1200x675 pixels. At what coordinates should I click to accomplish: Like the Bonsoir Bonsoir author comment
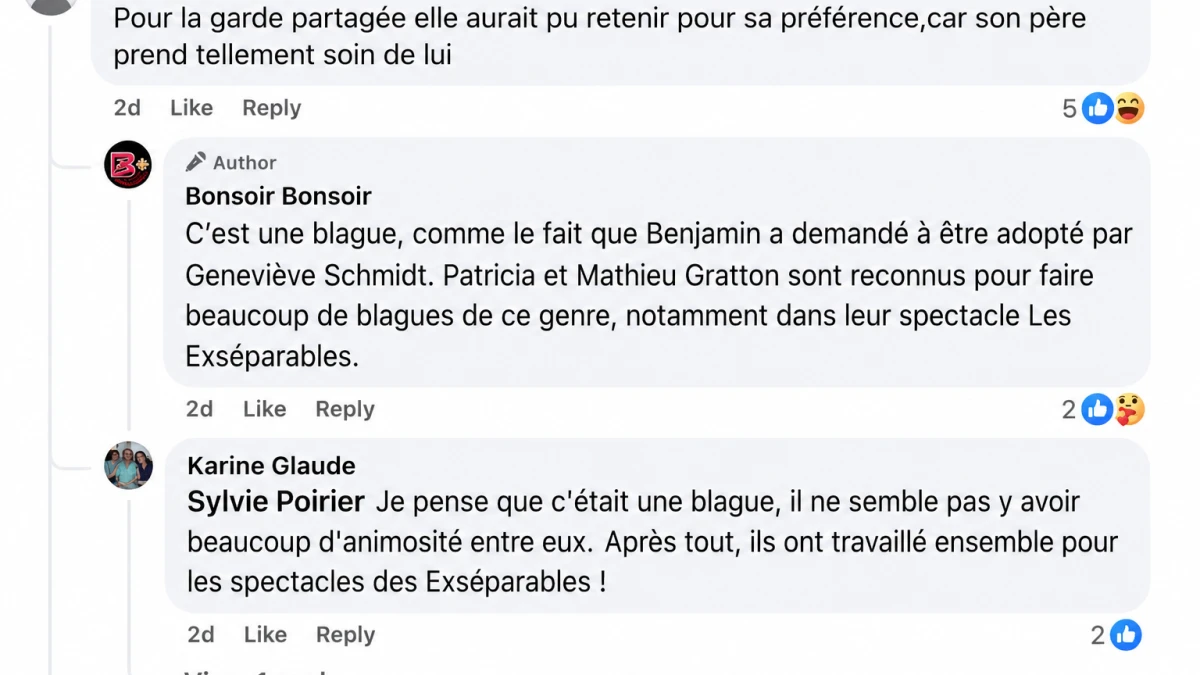[264, 409]
